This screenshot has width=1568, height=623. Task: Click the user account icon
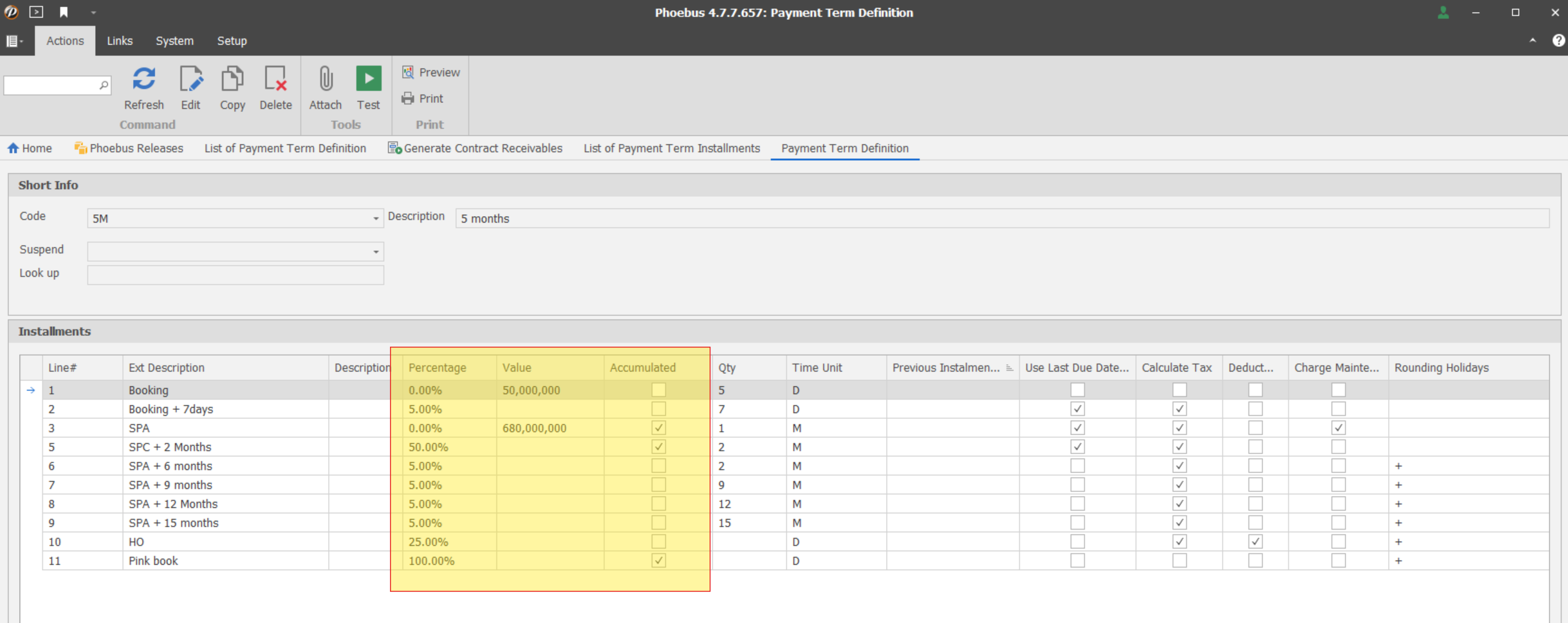click(1443, 12)
